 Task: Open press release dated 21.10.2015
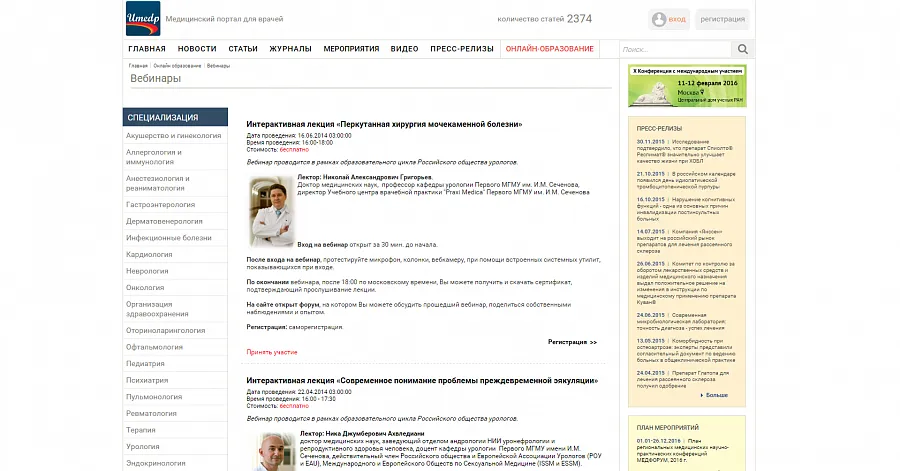click(686, 180)
